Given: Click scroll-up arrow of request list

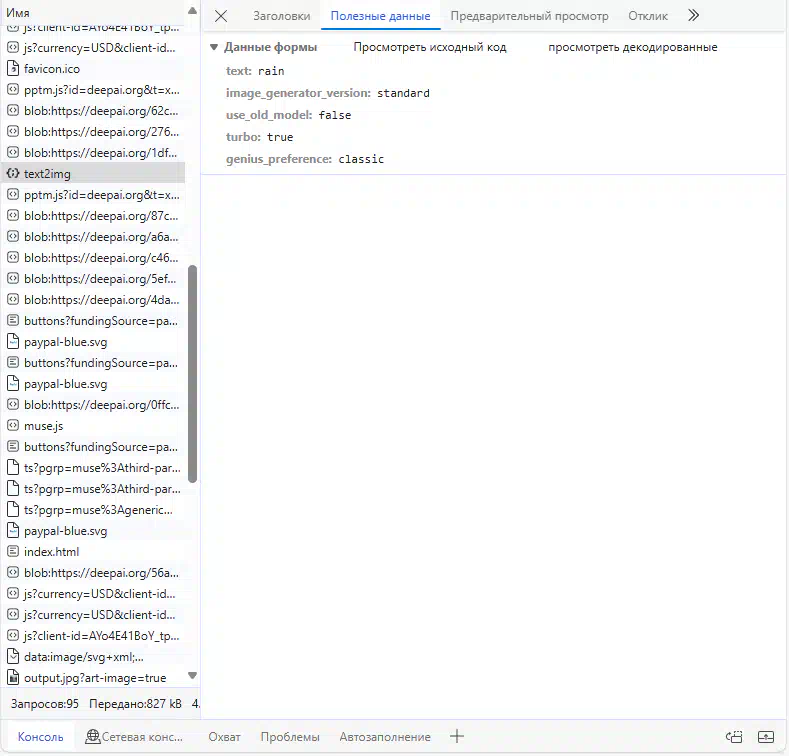Looking at the screenshot, I should [x=192, y=11].
